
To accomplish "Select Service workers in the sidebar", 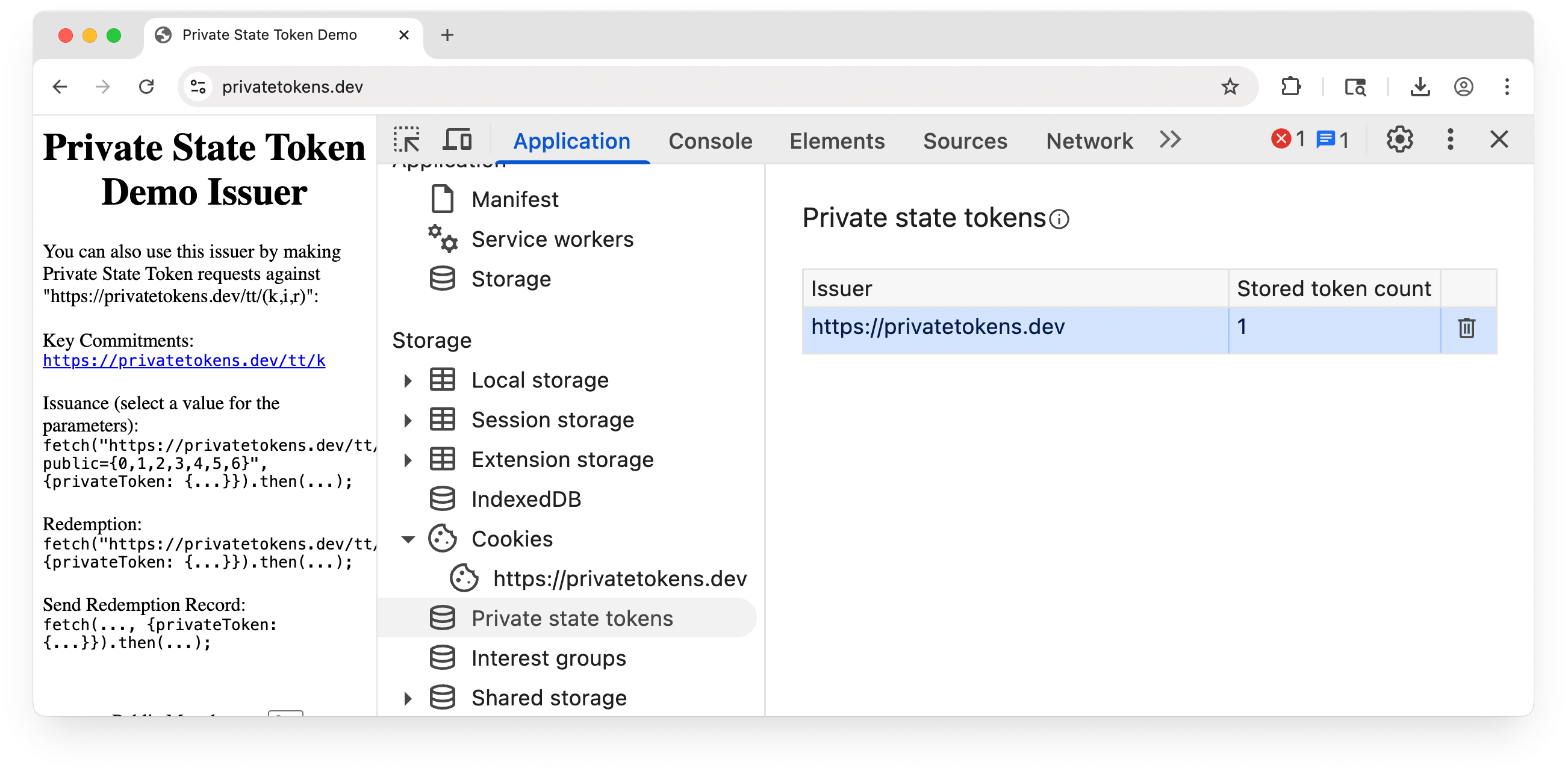I will click(x=552, y=238).
